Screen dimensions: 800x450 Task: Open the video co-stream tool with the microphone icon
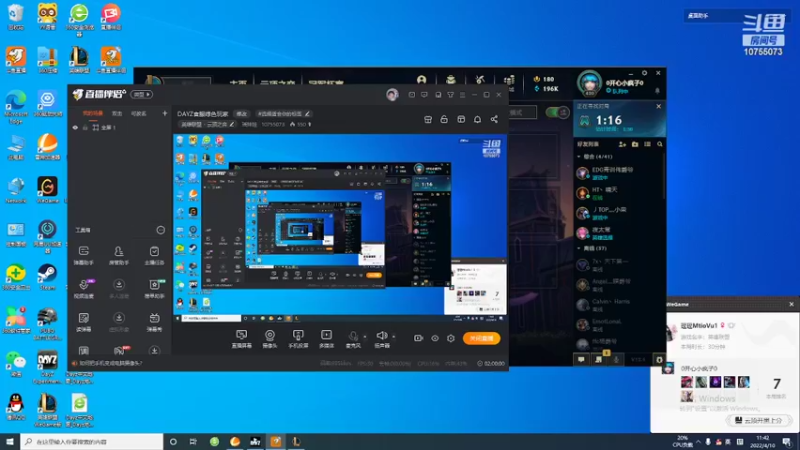[x=84, y=289]
